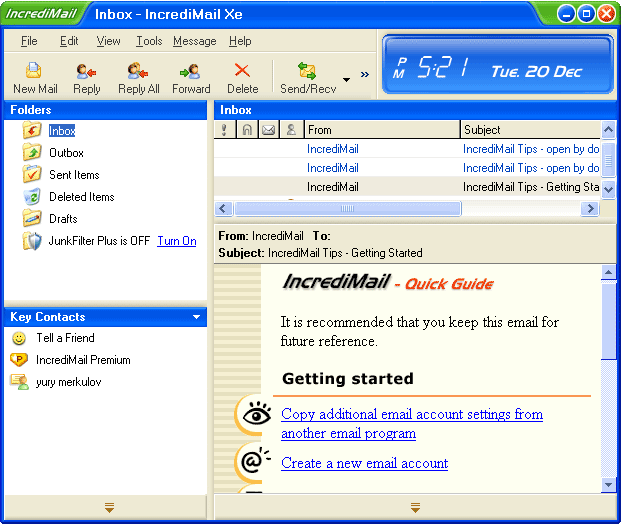Click the Drafts folder icon

pyautogui.click(x=32, y=218)
